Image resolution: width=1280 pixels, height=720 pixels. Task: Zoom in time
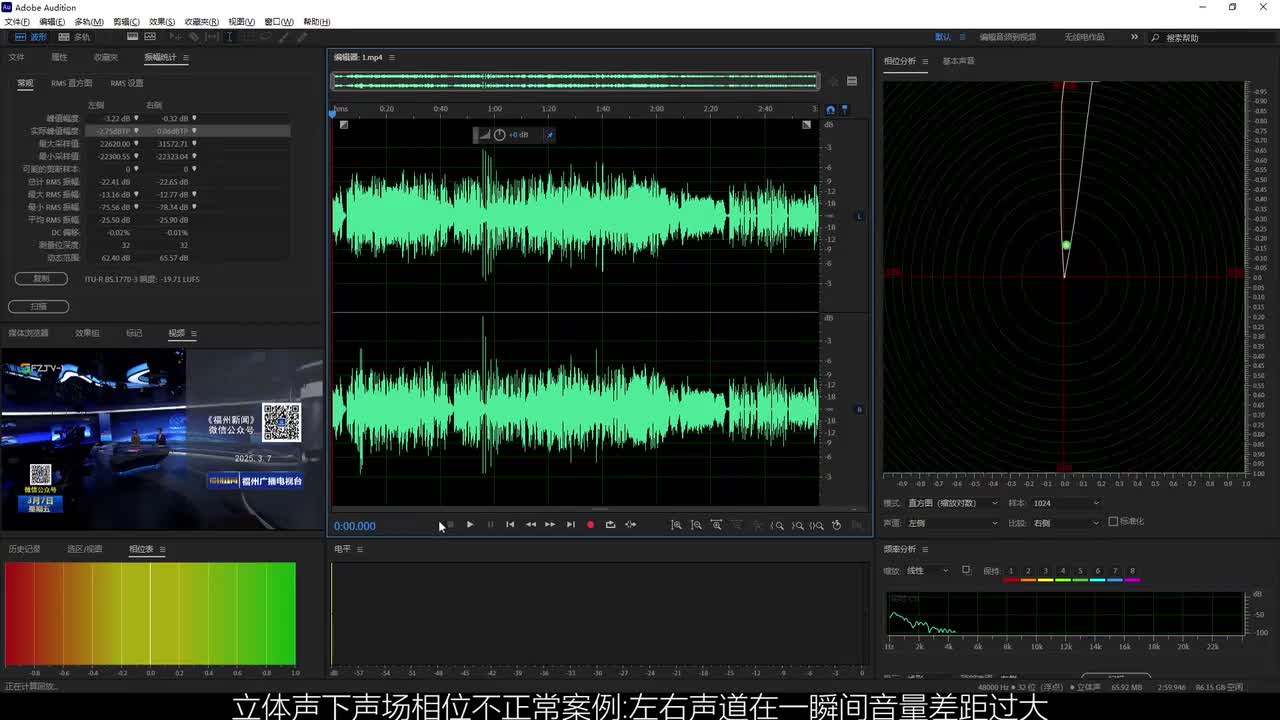[716, 525]
